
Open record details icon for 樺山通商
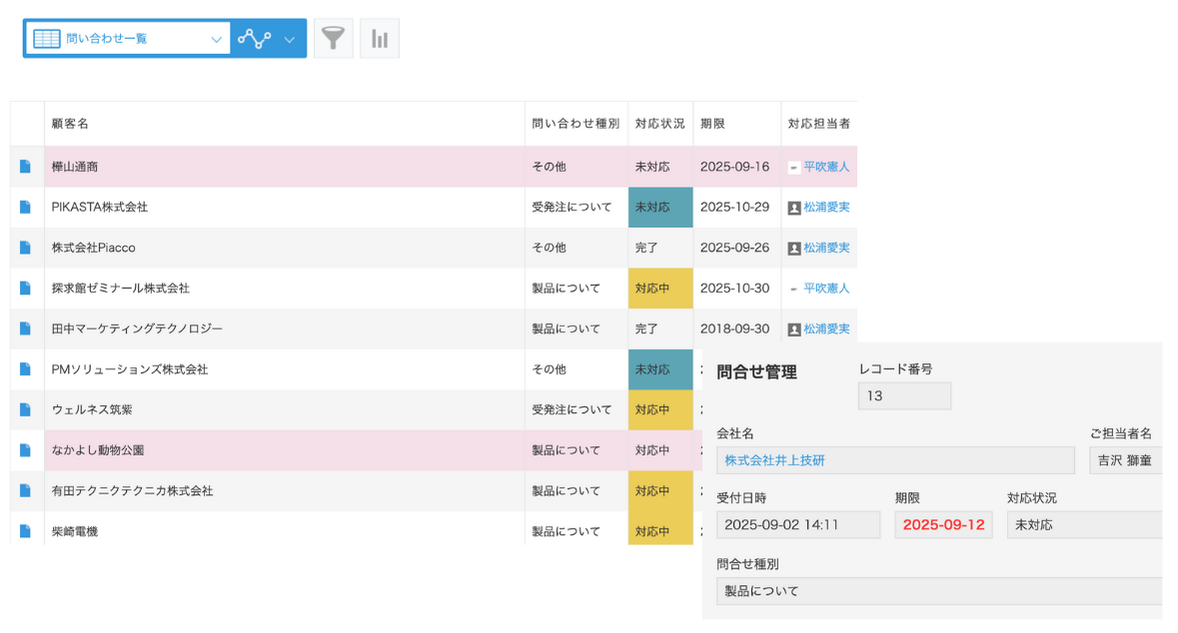26,167
